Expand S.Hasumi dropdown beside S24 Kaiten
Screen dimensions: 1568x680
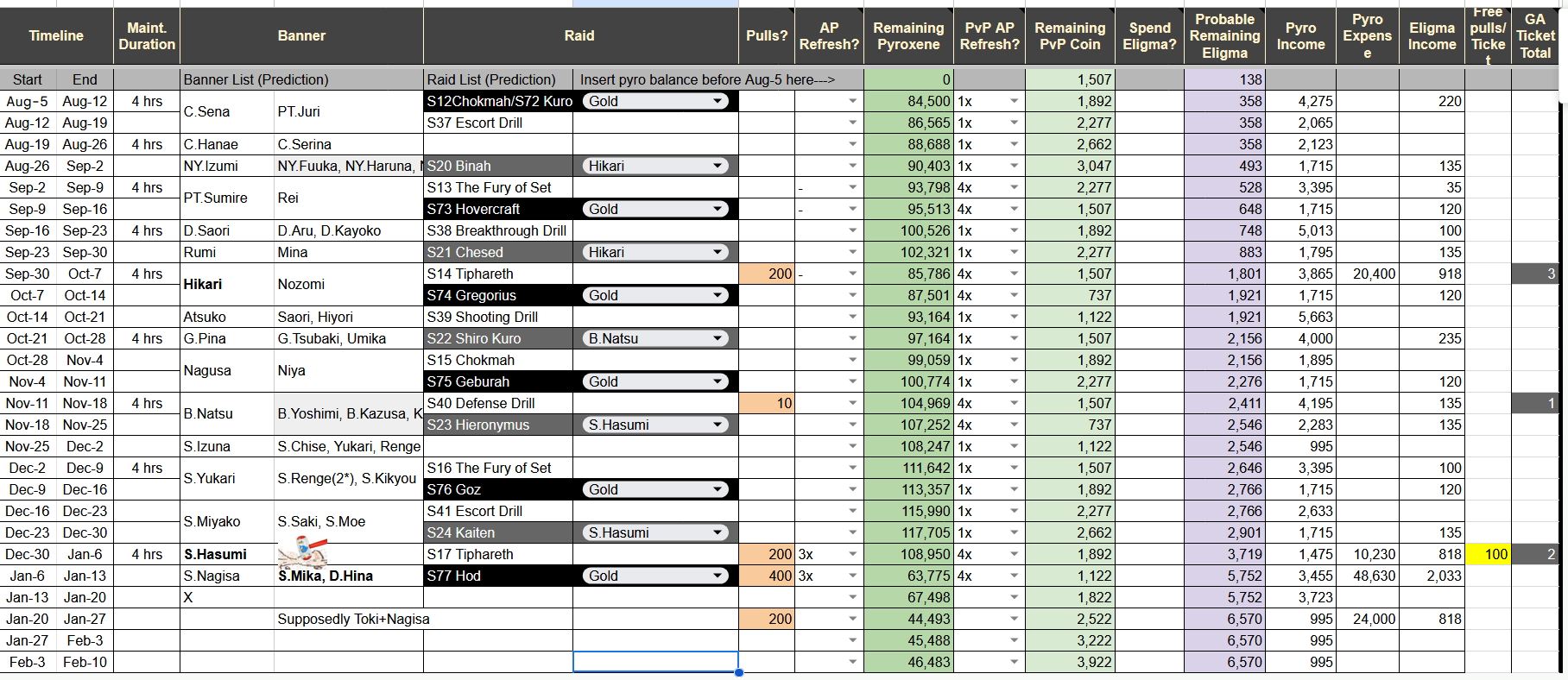coord(656,532)
